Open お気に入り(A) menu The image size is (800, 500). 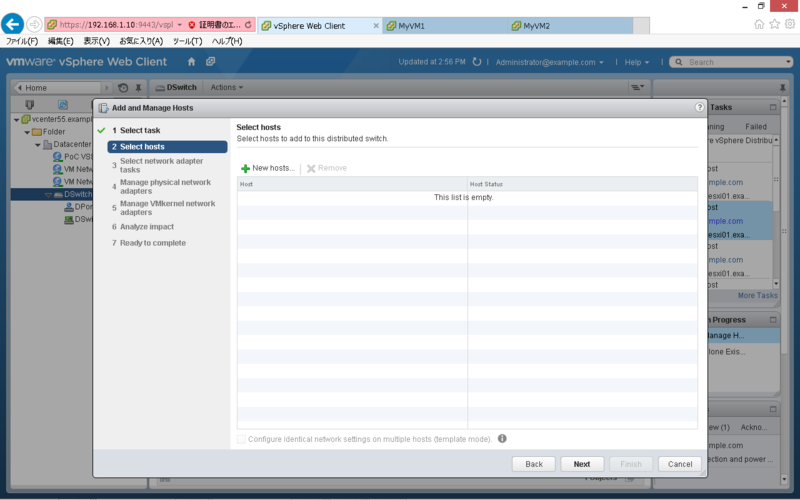tap(141, 41)
